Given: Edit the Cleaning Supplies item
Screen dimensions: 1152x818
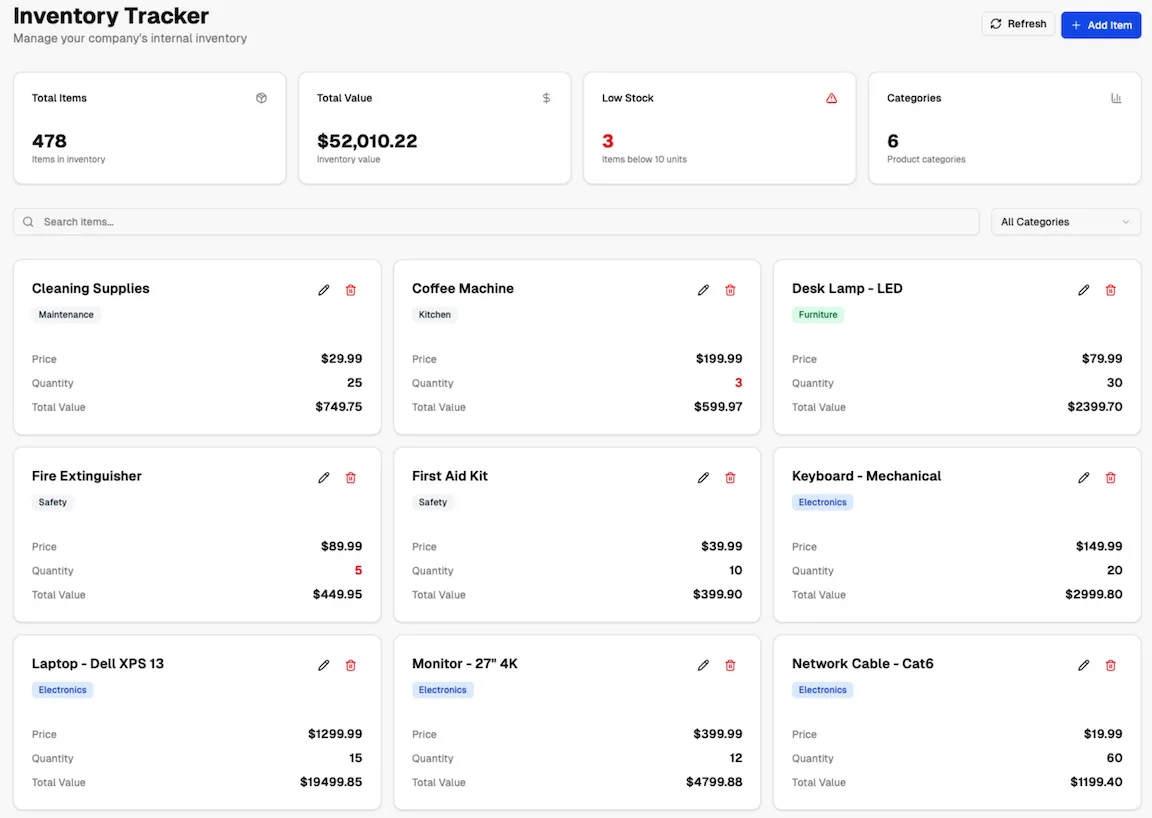Looking at the screenshot, I should (323, 290).
